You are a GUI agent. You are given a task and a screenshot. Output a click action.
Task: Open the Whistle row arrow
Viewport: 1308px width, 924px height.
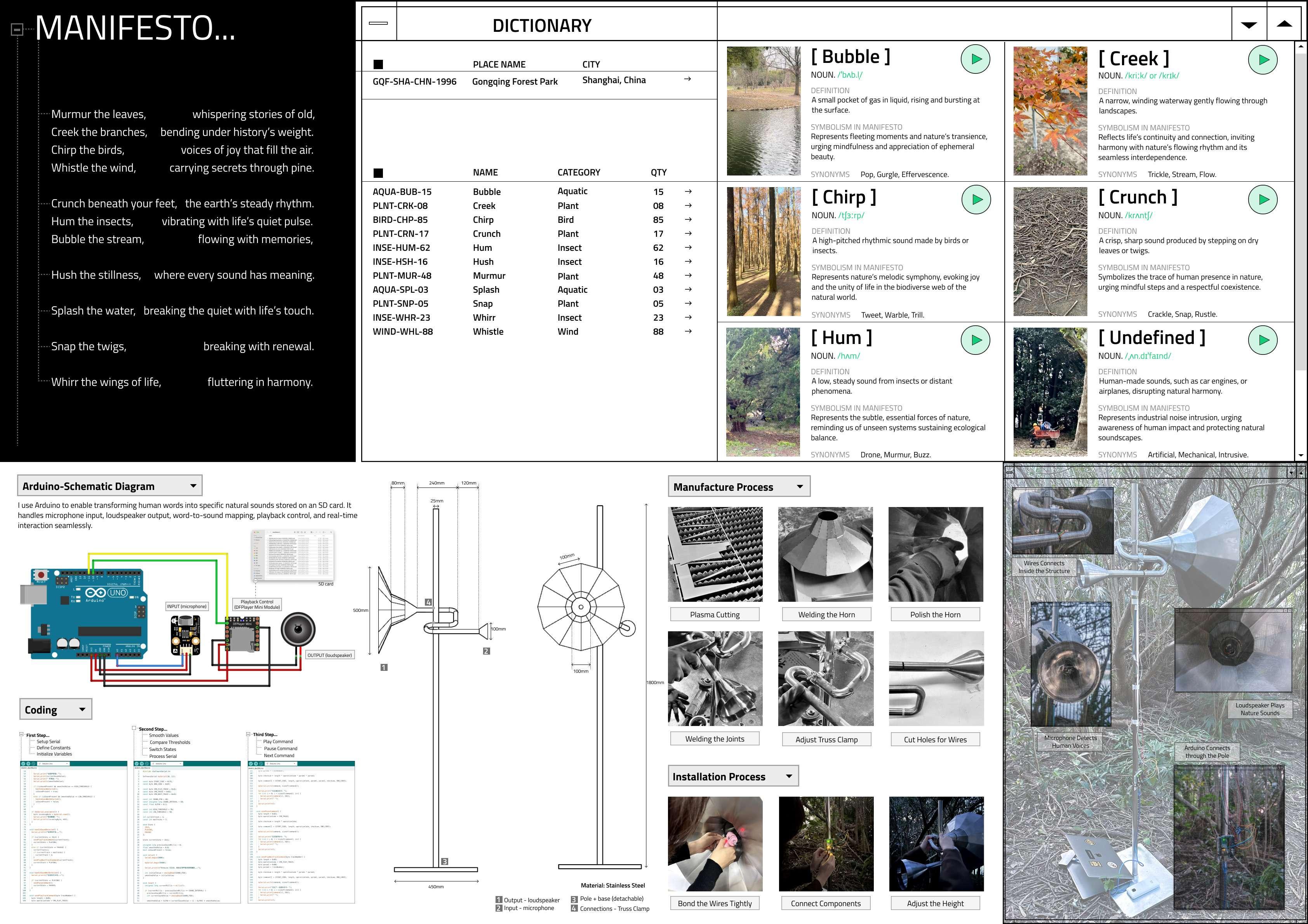coord(688,332)
